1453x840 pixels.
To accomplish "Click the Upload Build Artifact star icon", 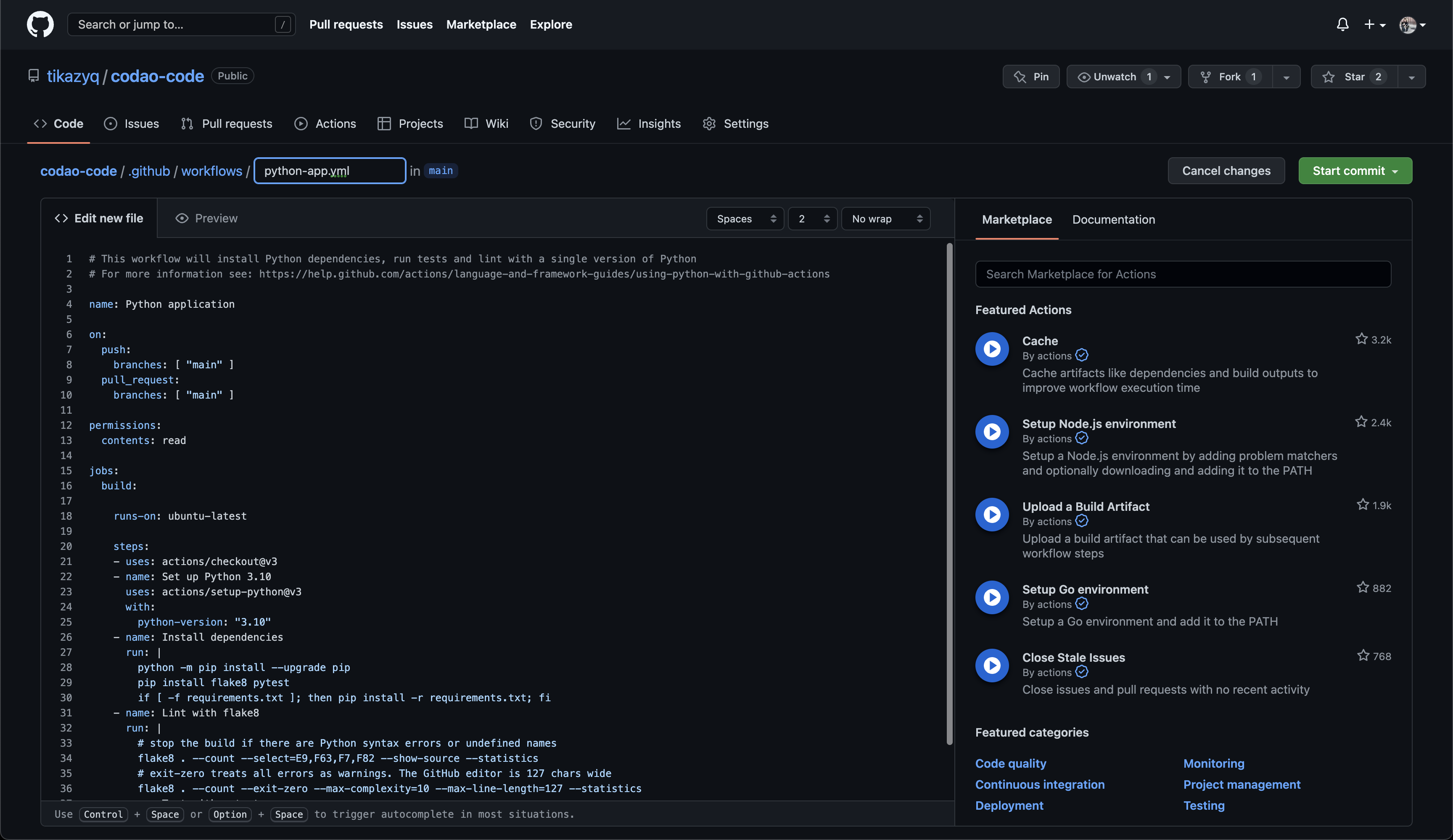I will point(1363,505).
